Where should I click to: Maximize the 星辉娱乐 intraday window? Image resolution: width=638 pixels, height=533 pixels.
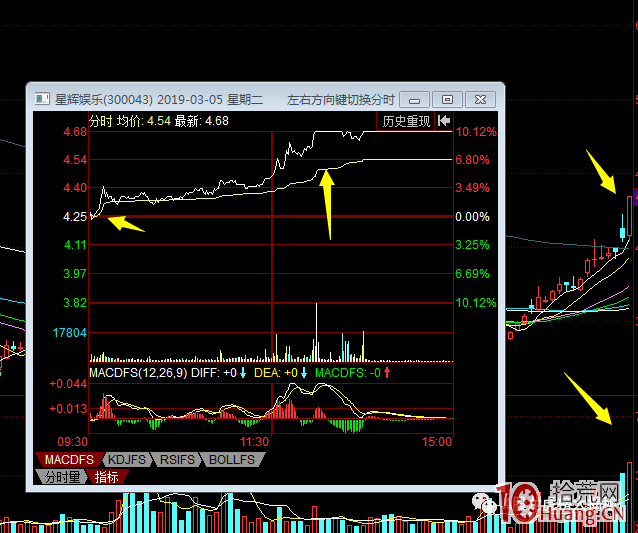tap(447, 100)
